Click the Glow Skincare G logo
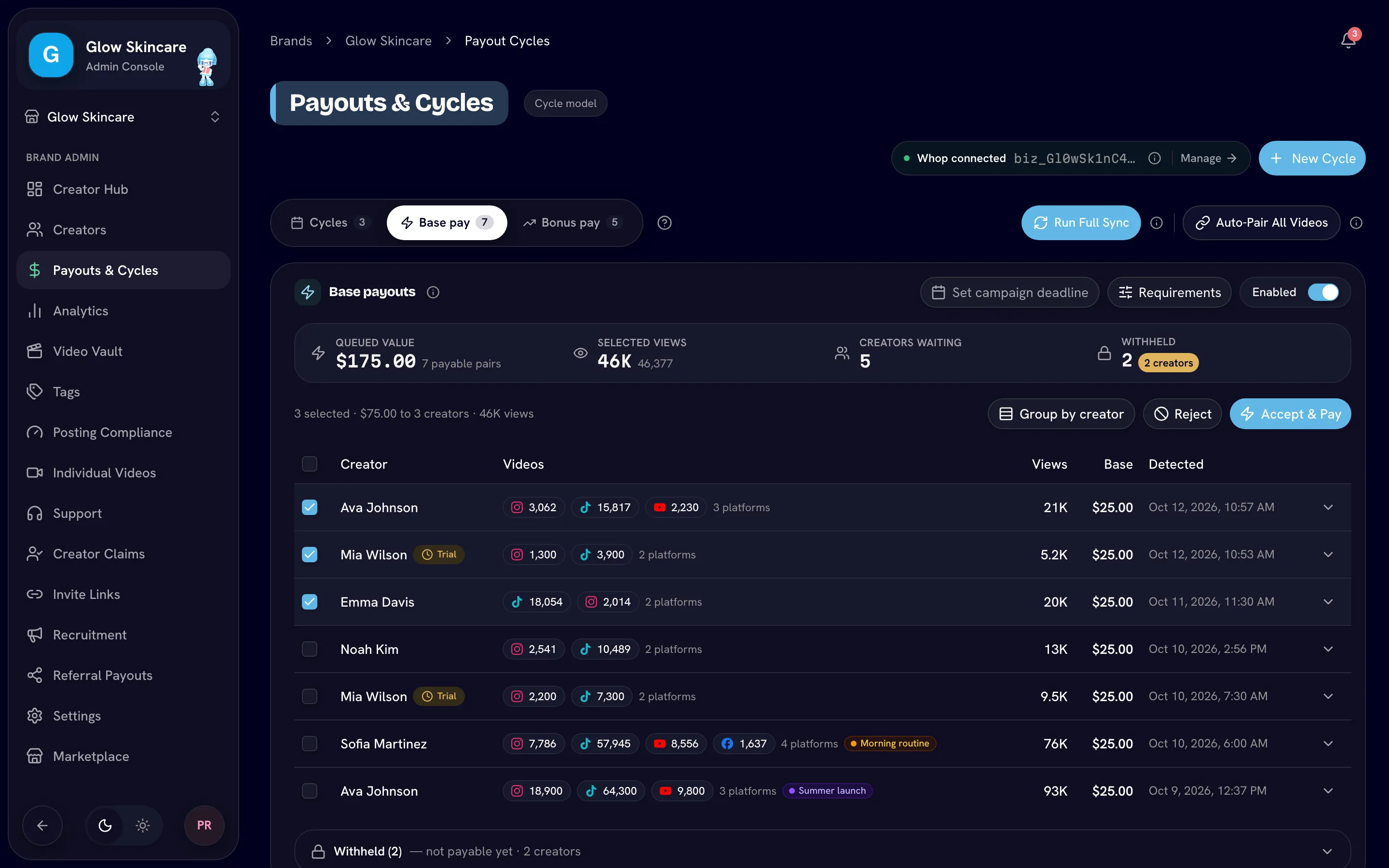The height and width of the screenshot is (868, 1389). pos(51,55)
